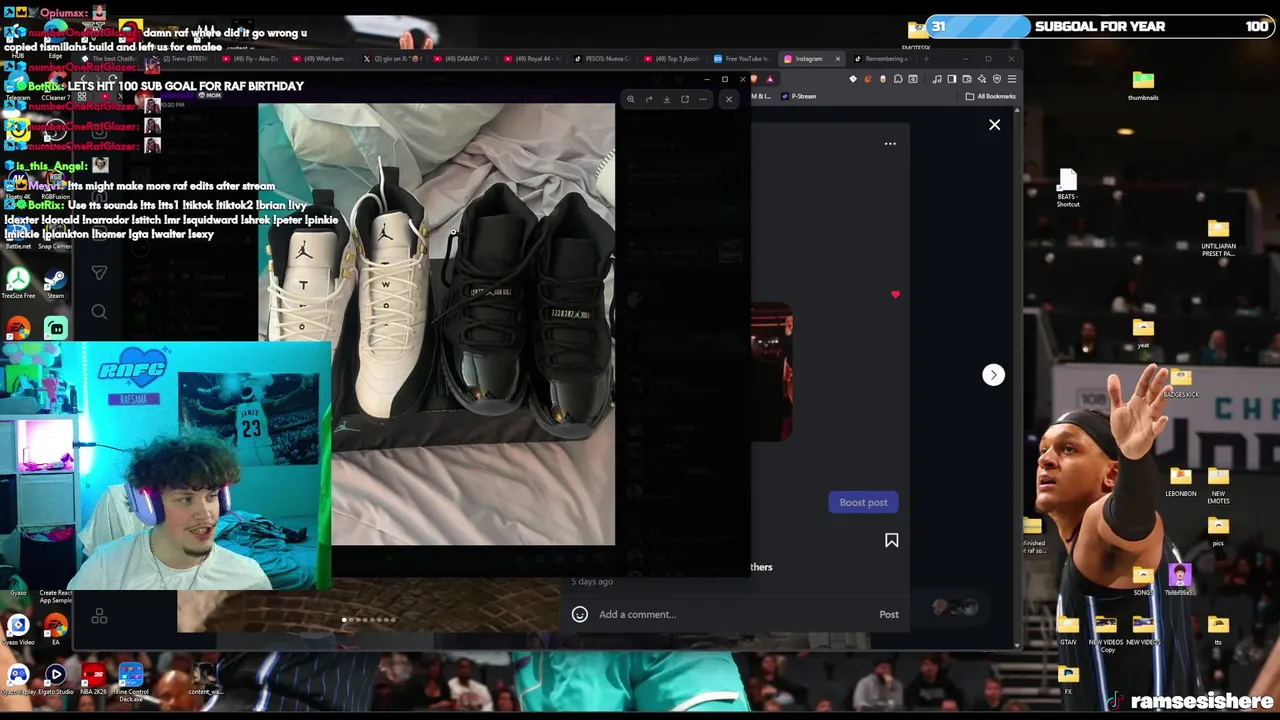
Task: Switch to 'The best ChatBot' tab
Action: click(112, 59)
